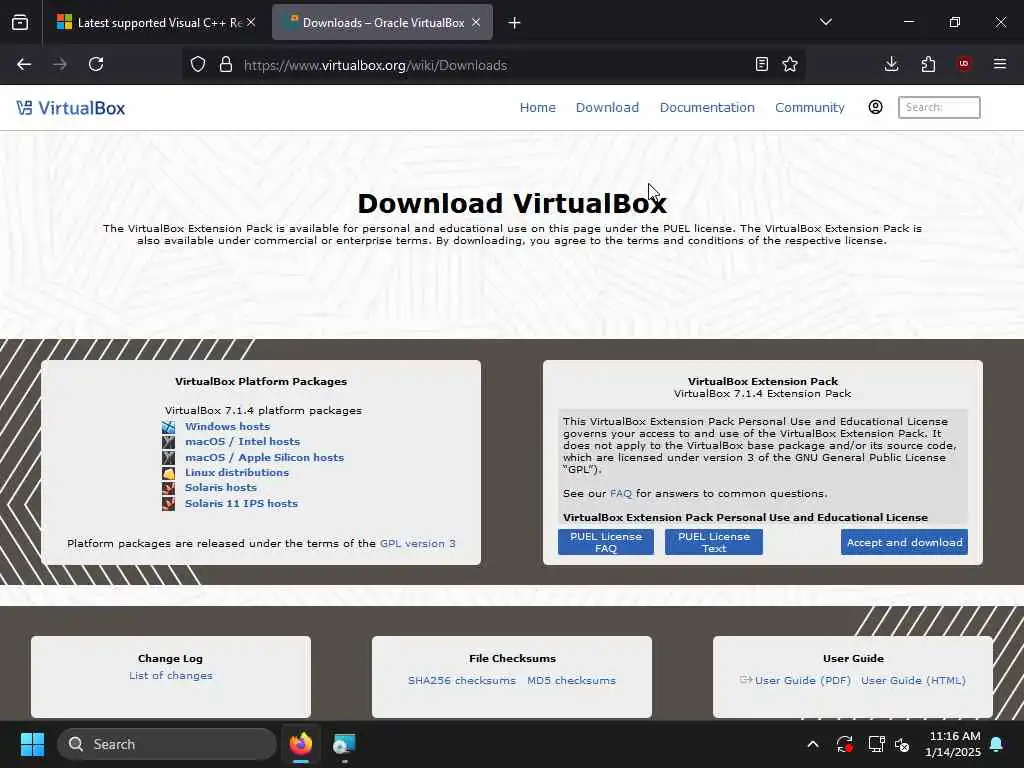Open a new tab with the plus icon

(515, 23)
